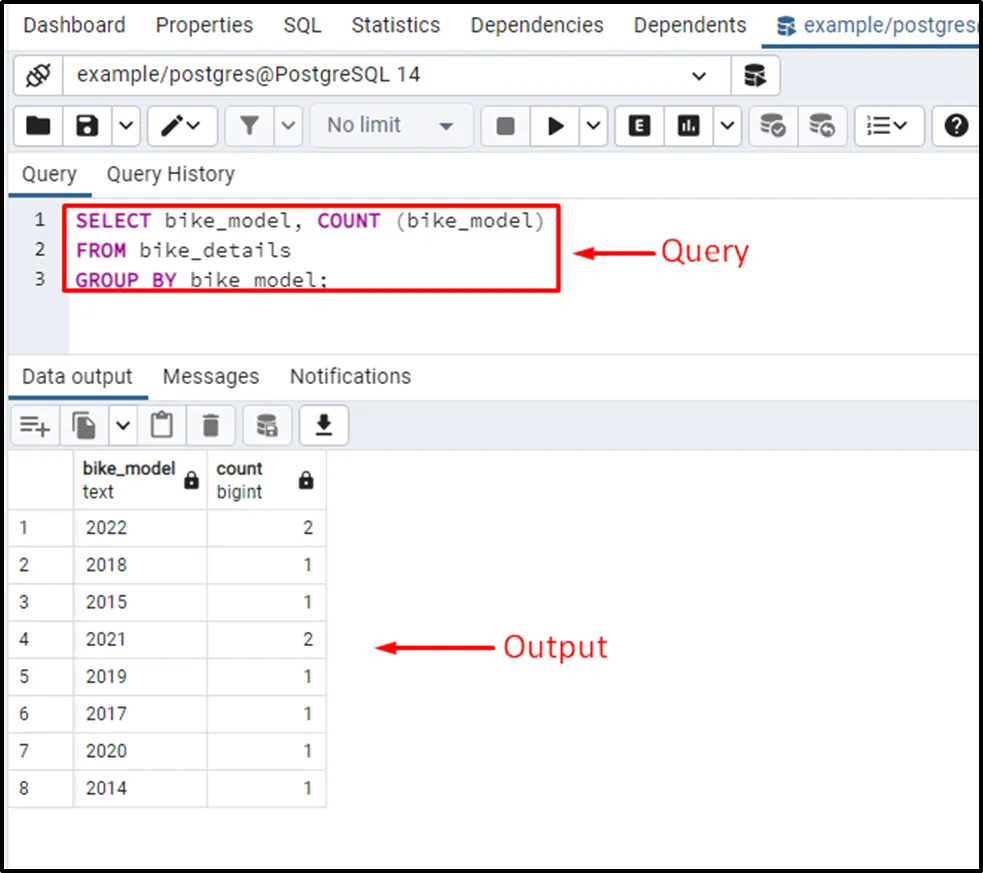Click SELECT line in query editor
This screenshot has height=873, width=983.
coord(310,221)
